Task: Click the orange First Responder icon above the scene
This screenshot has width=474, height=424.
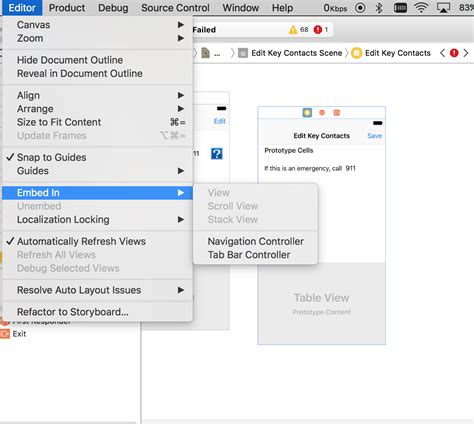Action: (x=322, y=113)
